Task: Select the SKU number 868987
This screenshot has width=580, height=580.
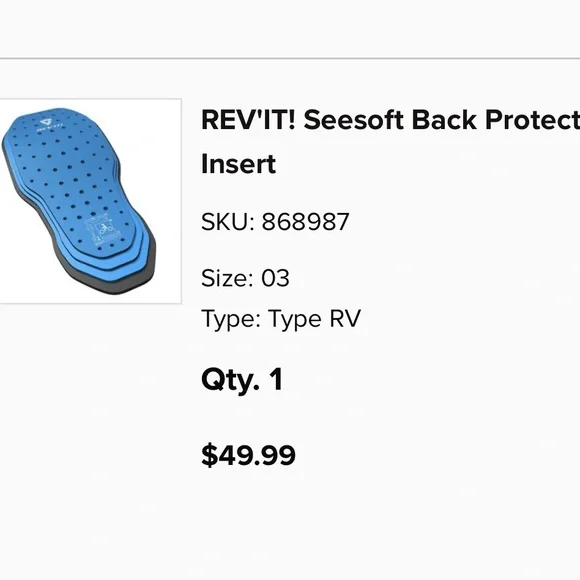Action: click(306, 222)
